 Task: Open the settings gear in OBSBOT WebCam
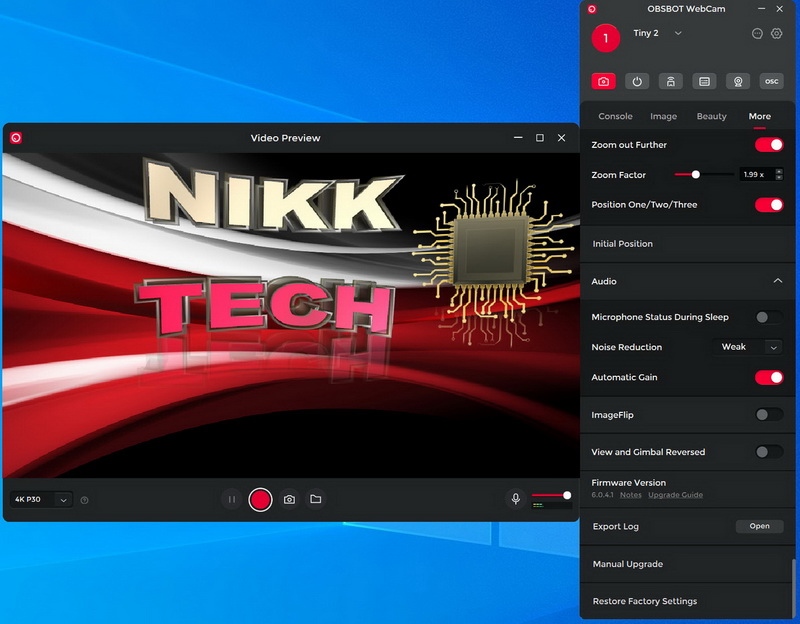point(777,34)
